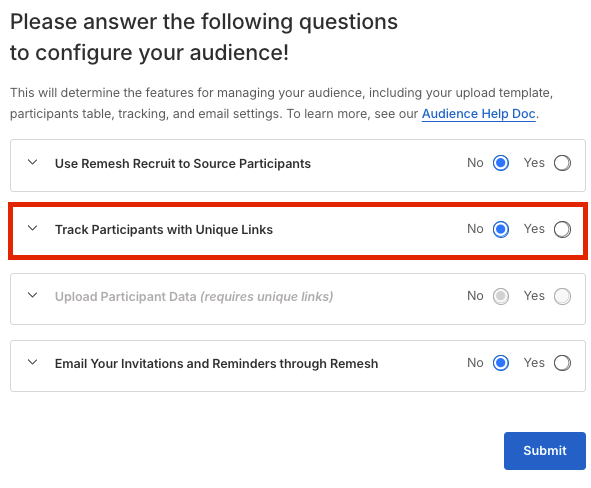Select Yes for Track Participants with Unique Links

(x=562, y=229)
